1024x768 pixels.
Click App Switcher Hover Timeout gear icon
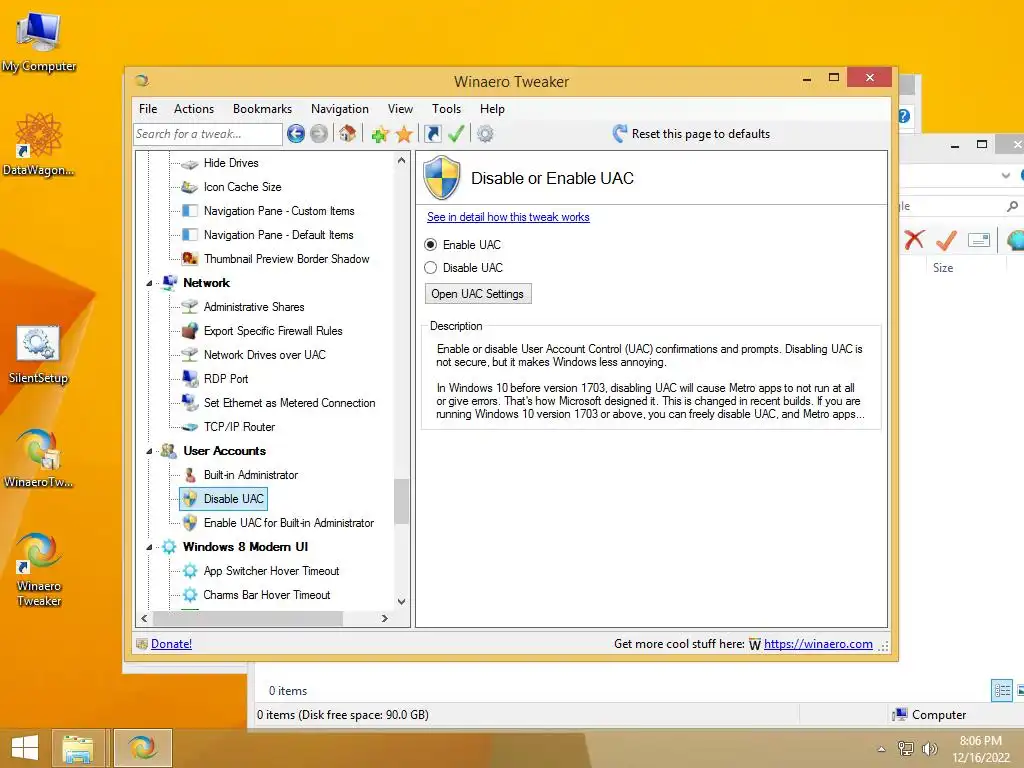(x=189, y=571)
